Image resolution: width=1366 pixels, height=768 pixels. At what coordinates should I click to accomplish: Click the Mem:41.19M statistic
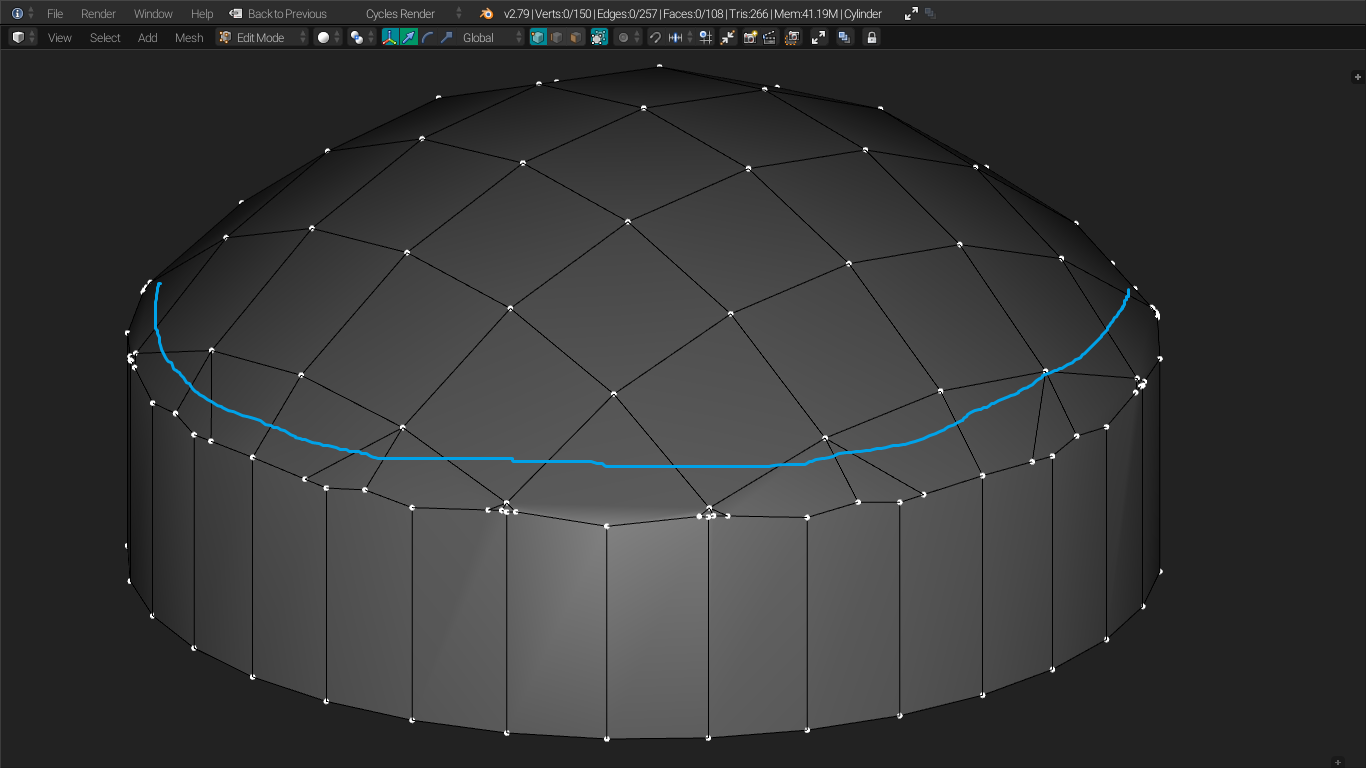(806, 14)
